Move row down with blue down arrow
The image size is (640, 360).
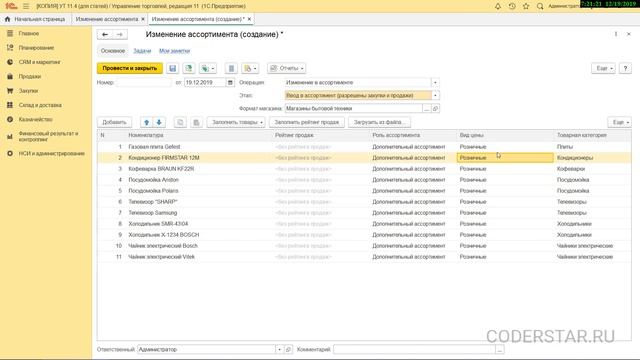pos(159,122)
